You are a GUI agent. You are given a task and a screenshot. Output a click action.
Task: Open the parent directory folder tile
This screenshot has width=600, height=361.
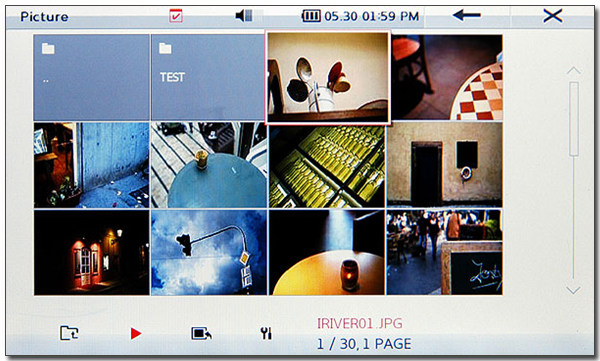91,77
